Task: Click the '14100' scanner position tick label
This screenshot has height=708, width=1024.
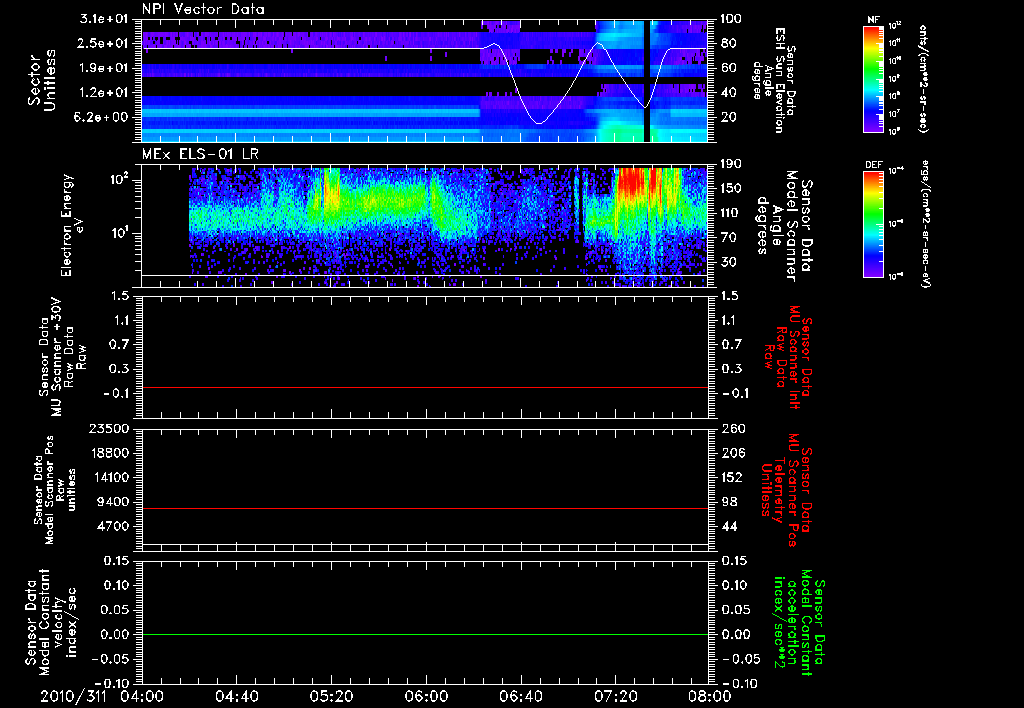Action: pos(109,477)
